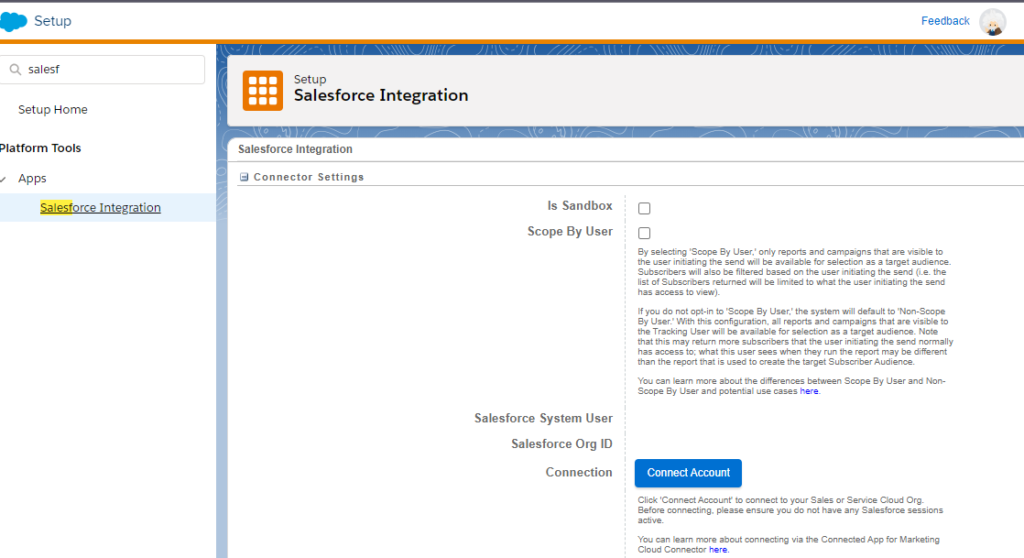Click the Salesforce Integration page title
Image resolution: width=1024 pixels, height=558 pixels.
pyautogui.click(x=381, y=95)
